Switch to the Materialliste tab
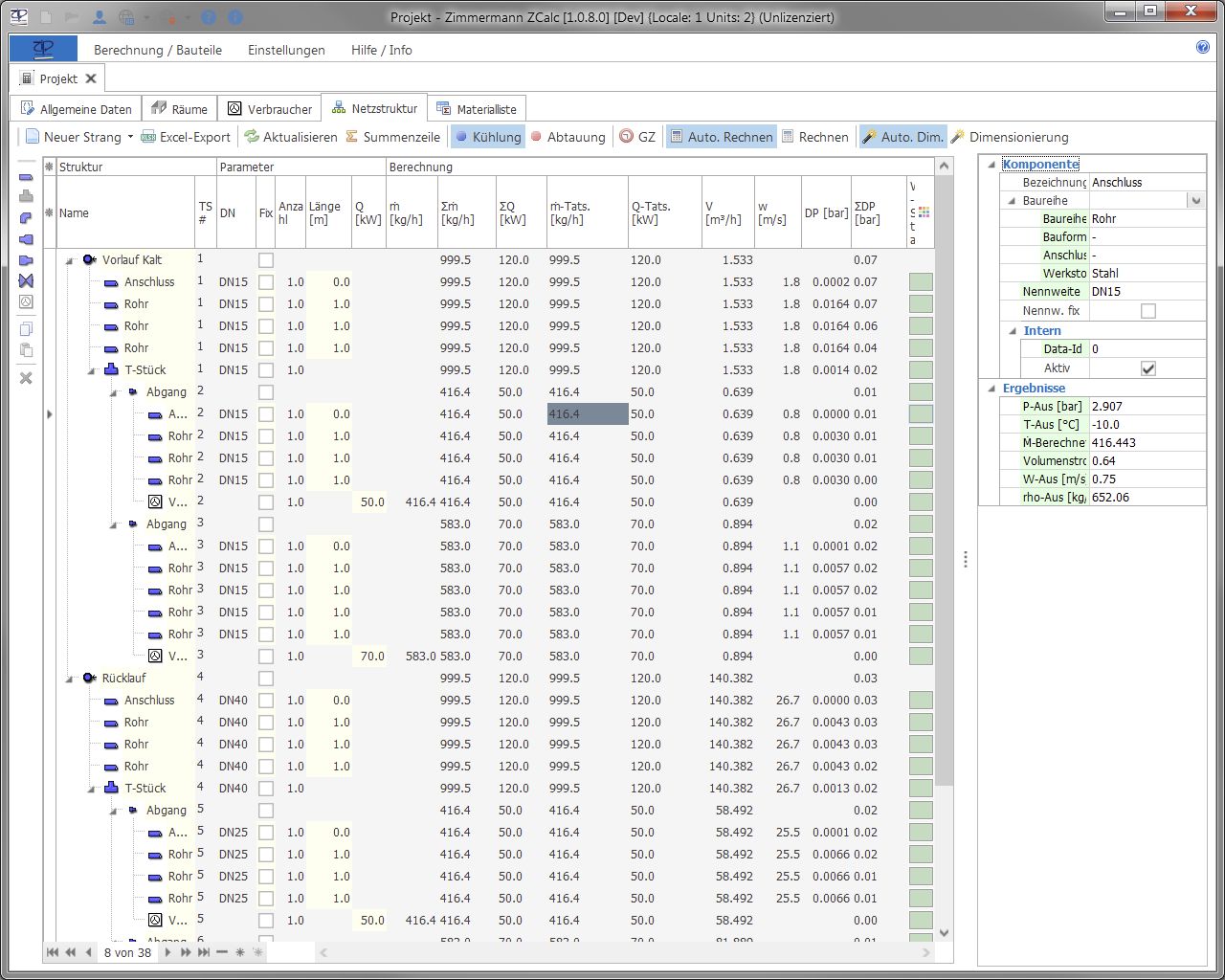 477,109
